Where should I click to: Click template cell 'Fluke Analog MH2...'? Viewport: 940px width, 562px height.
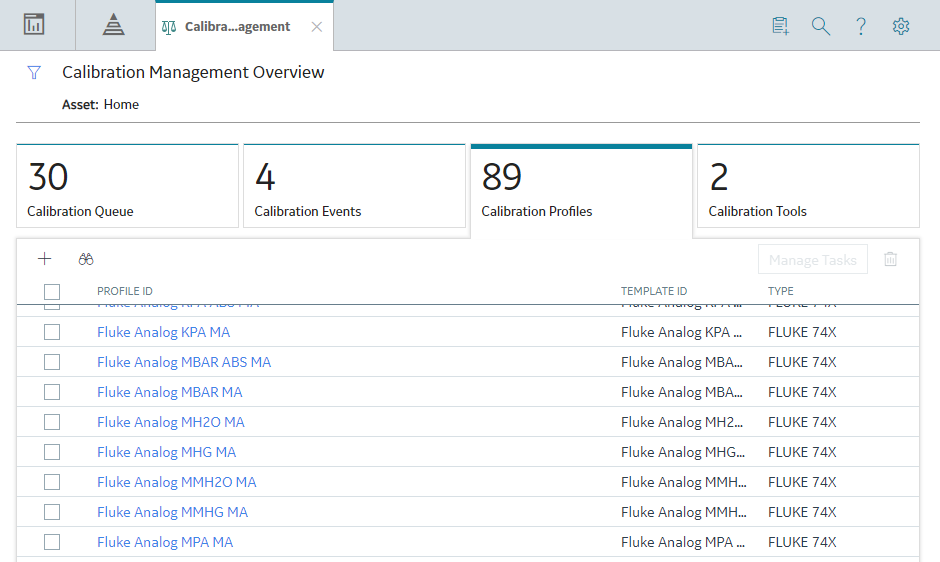pyautogui.click(x=682, y=422)
